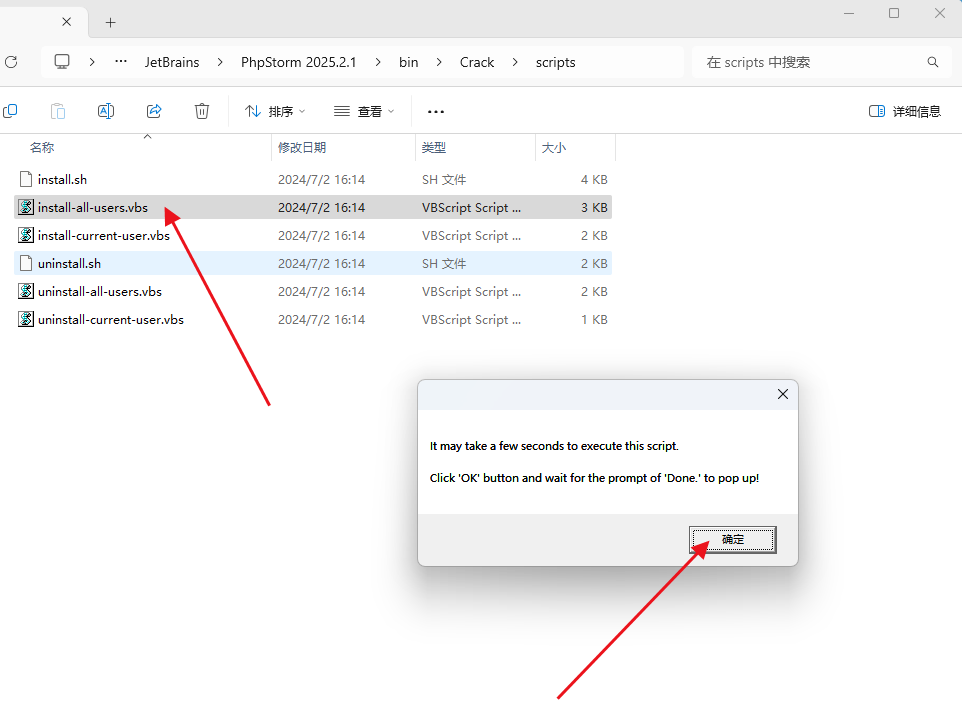Click the install.sh blank file icon
The height and width of the screenshot is (718, 962).
coord(26,179)
